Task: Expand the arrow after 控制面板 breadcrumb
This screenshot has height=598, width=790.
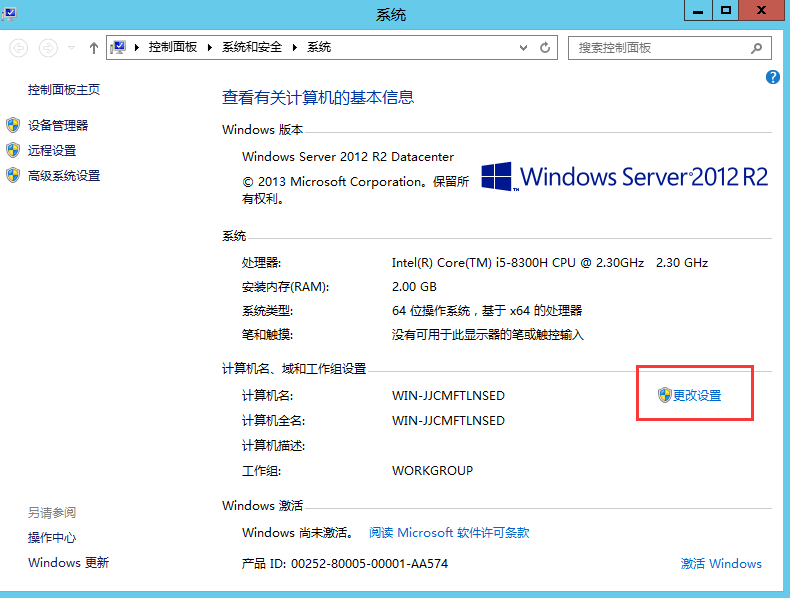Action: pyautogui.click(x=210, y=47)
